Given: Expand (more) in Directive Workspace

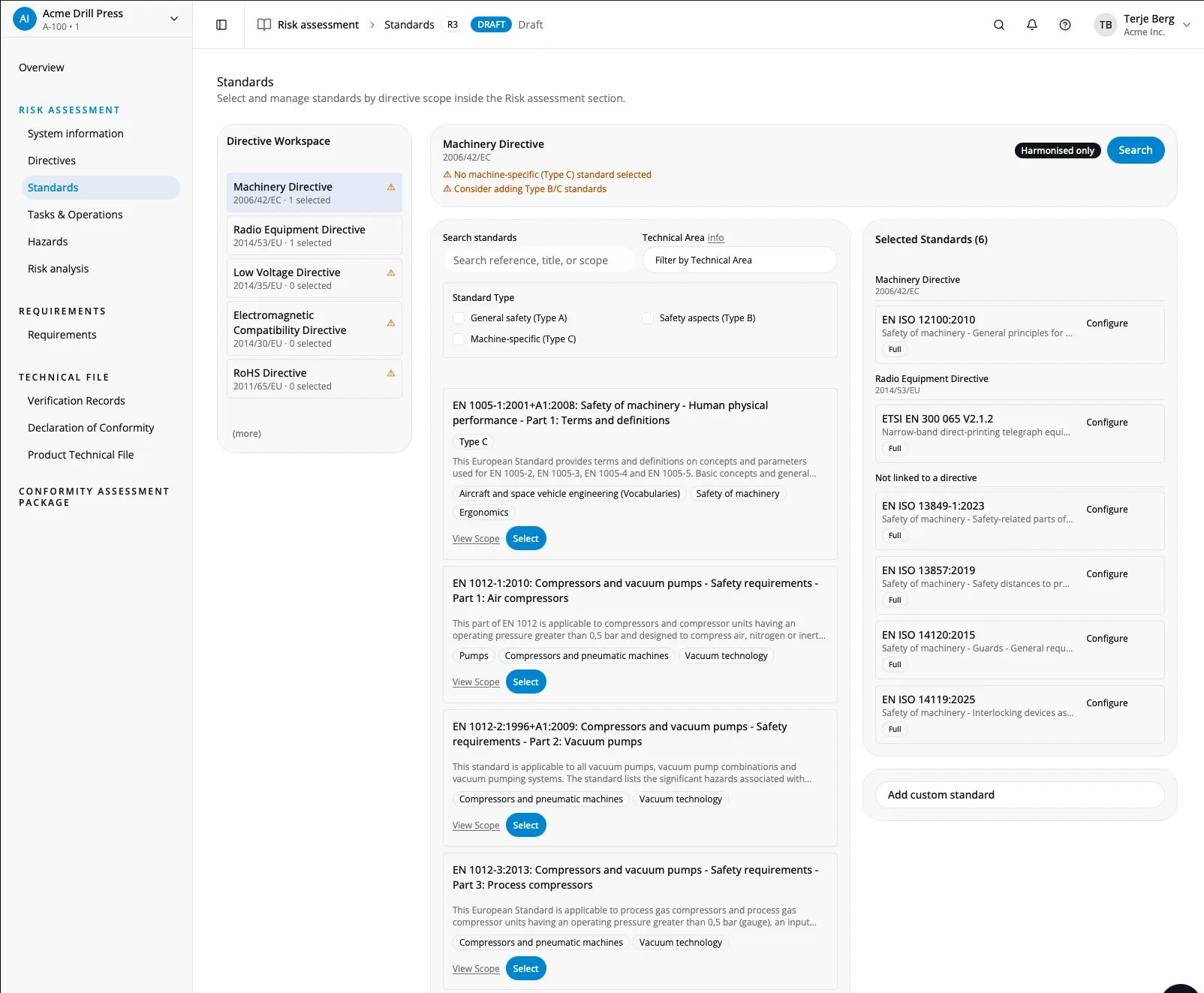Looking at the screenshot, I should click(x=247, y=434).
